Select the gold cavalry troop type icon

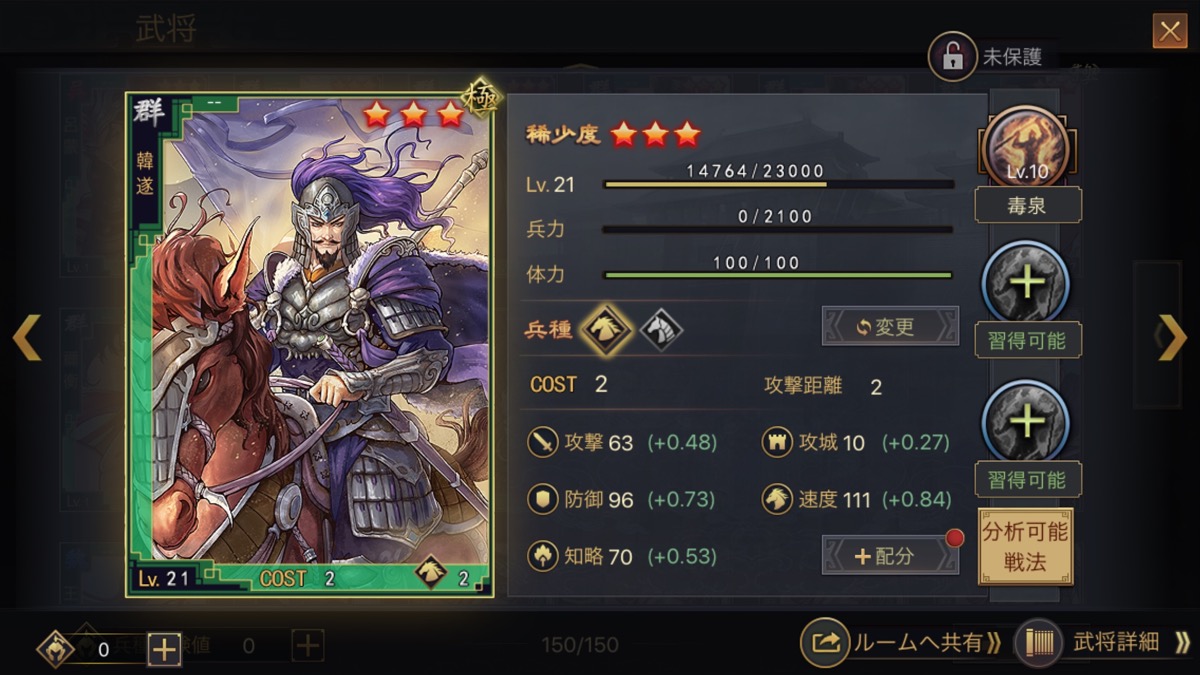[x=607, y=329]
